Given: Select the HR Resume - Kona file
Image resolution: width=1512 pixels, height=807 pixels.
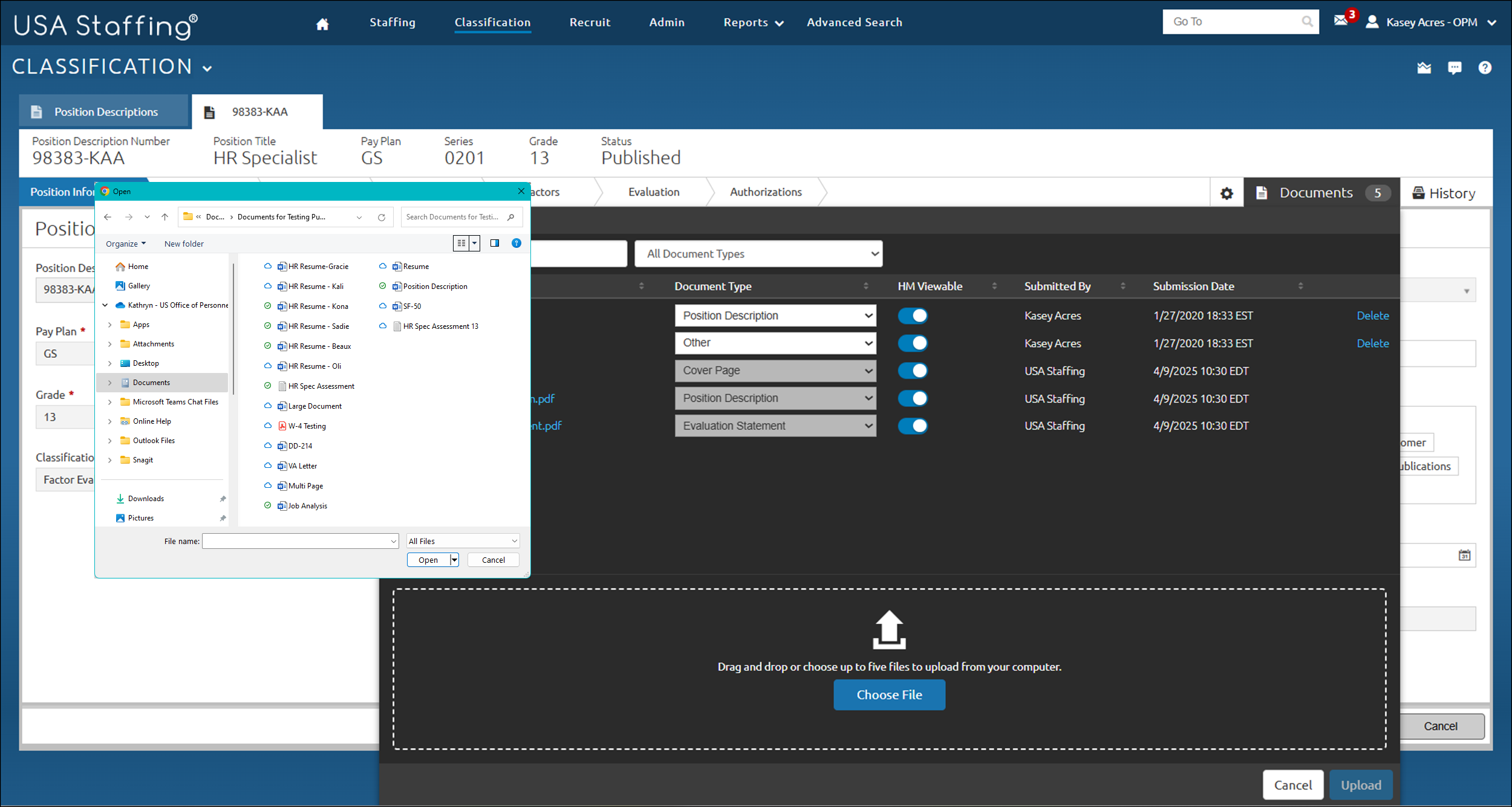Looking at the screenshot, I should 313,306.
